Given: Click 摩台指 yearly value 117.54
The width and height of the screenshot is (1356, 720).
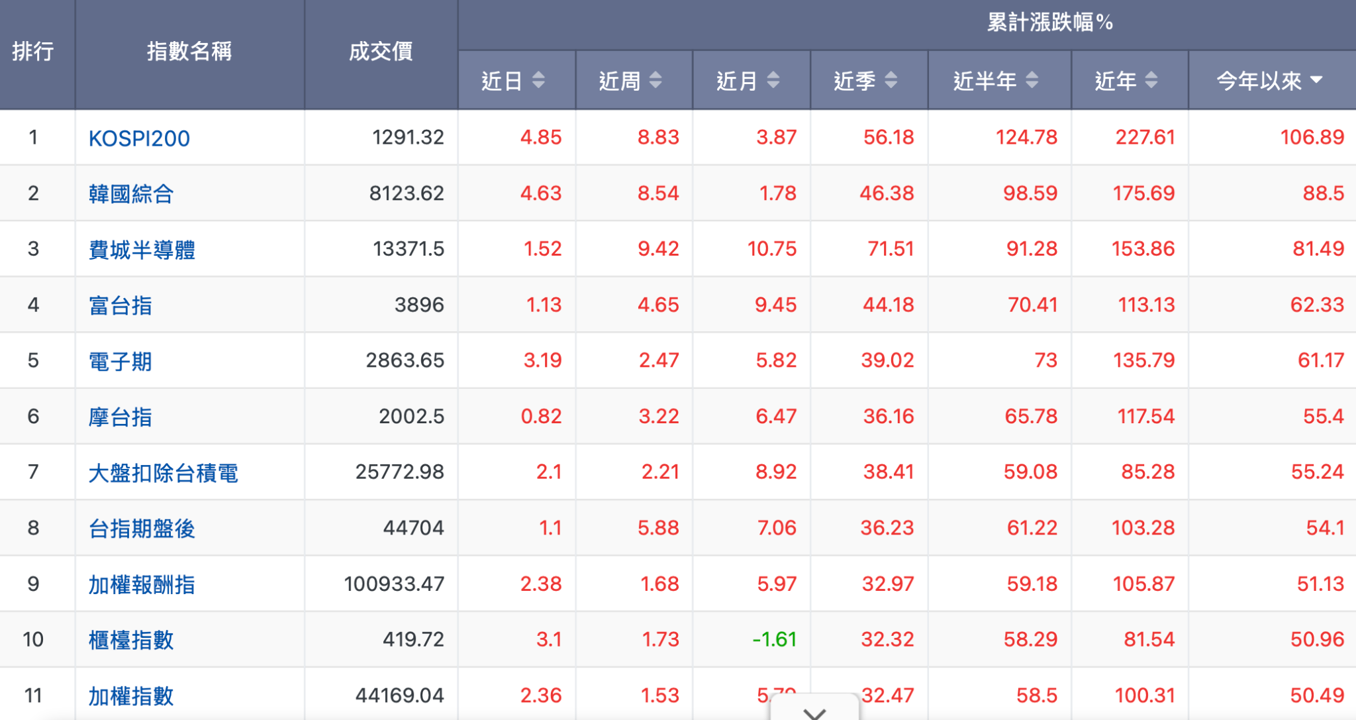Looking at the screenshot, I should pos(1146,417).
